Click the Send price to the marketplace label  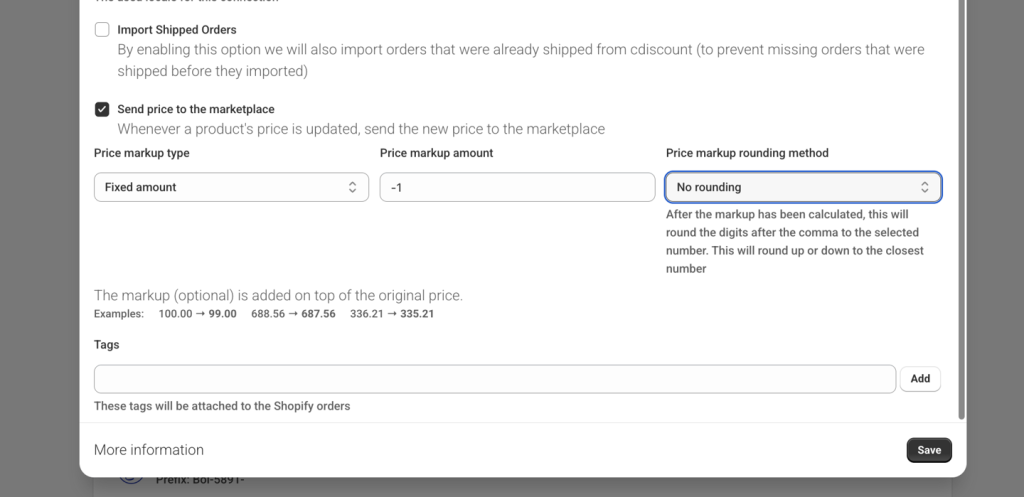tap(195, 109)
